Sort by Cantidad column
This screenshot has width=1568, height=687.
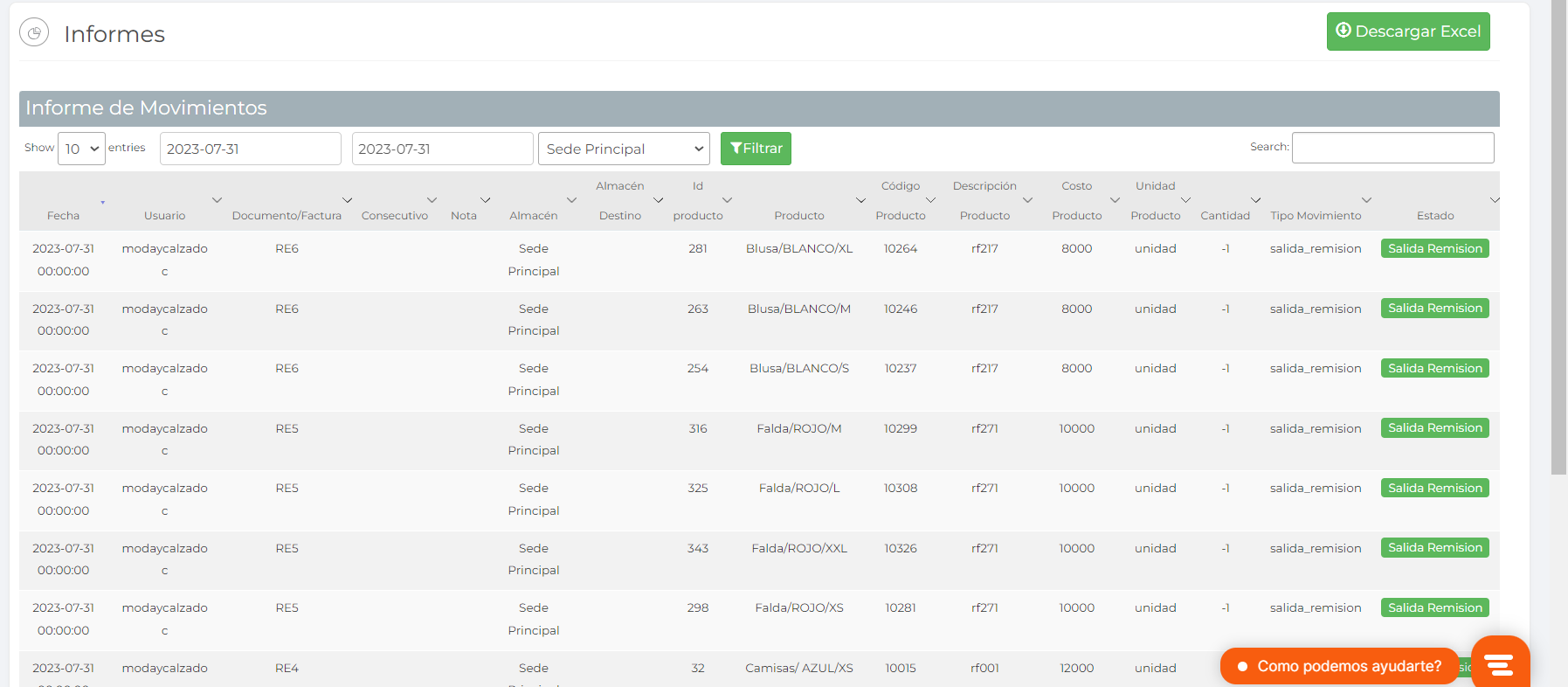[1226, 216]
